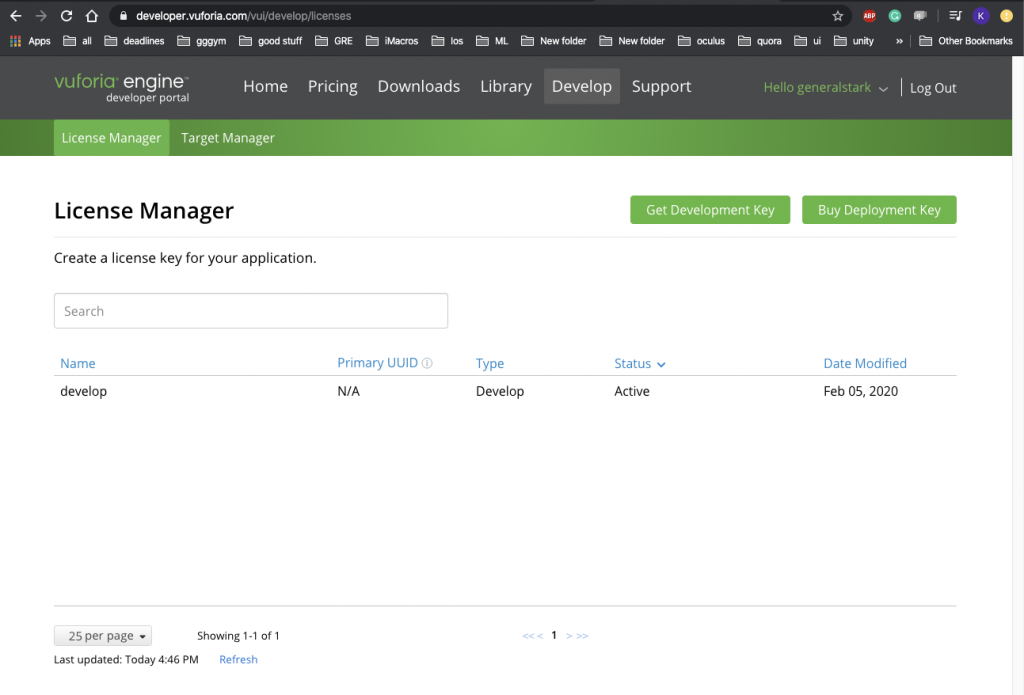This screenshot has width=1024, height=695.
Task: Open the 'develop' license entry
Action: click(84, 391)
